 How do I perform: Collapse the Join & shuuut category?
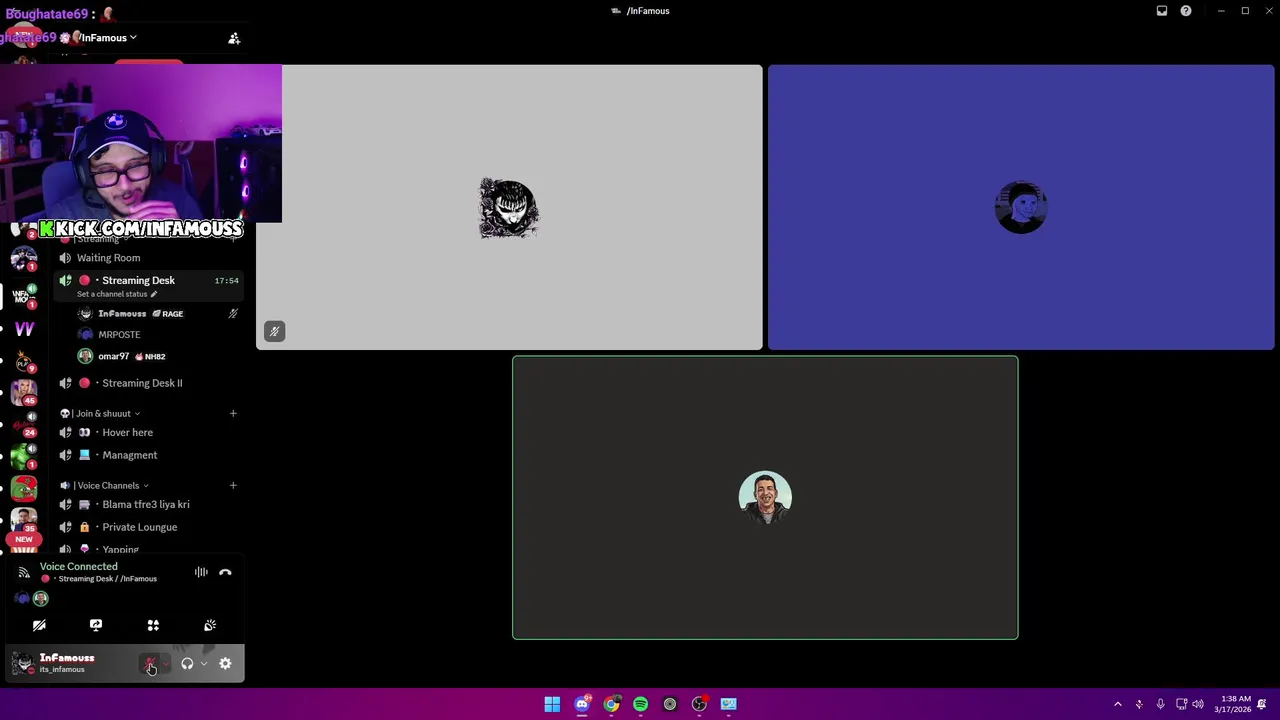pos(100,413)
